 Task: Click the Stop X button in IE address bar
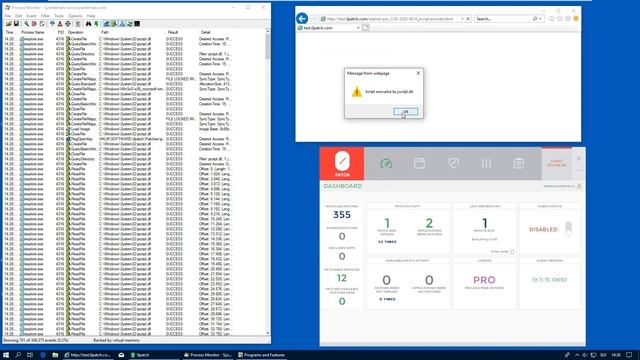click(468, 19)
